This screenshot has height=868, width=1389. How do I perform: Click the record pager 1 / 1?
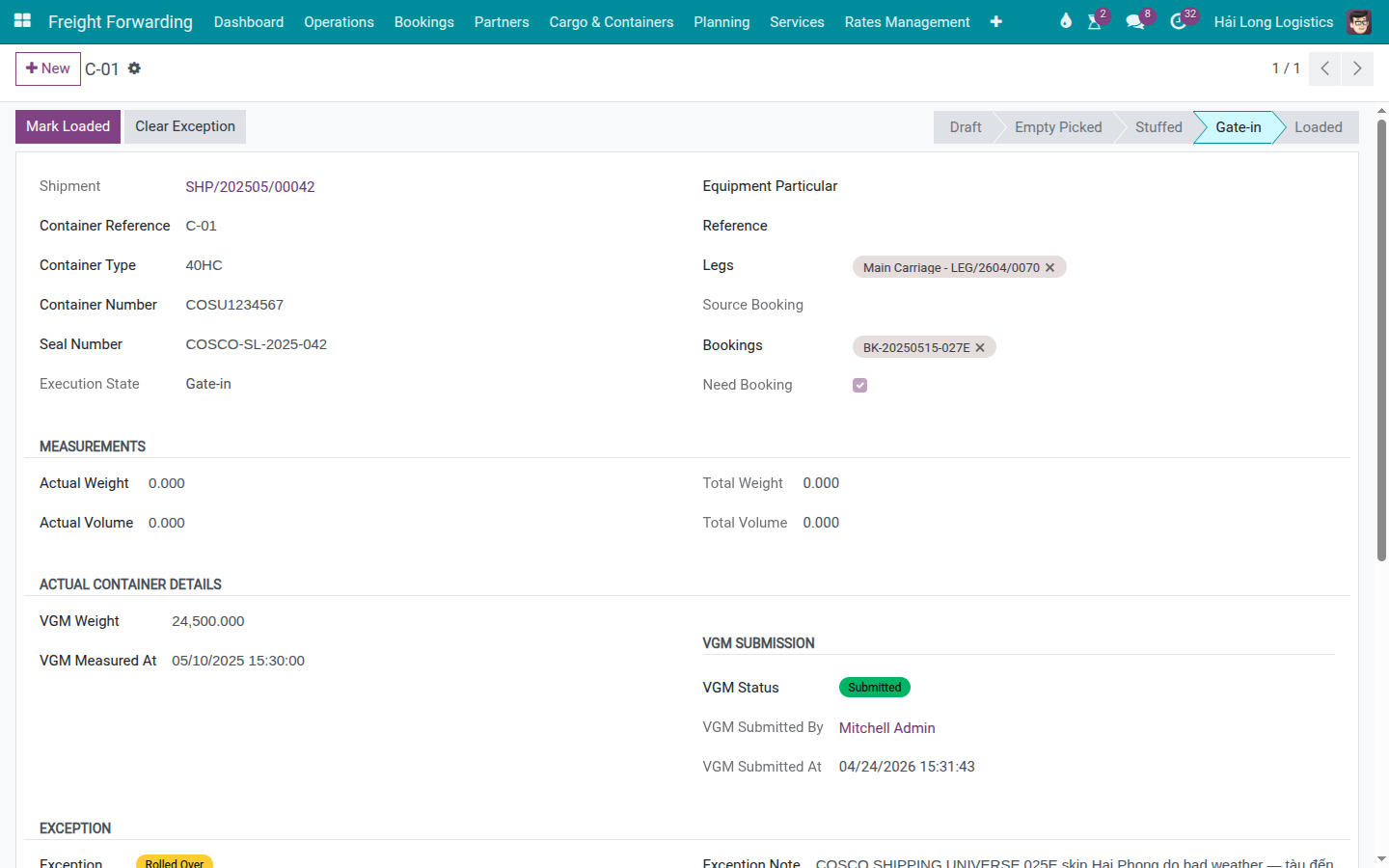pyautogui.click(x=1286, y=68)
